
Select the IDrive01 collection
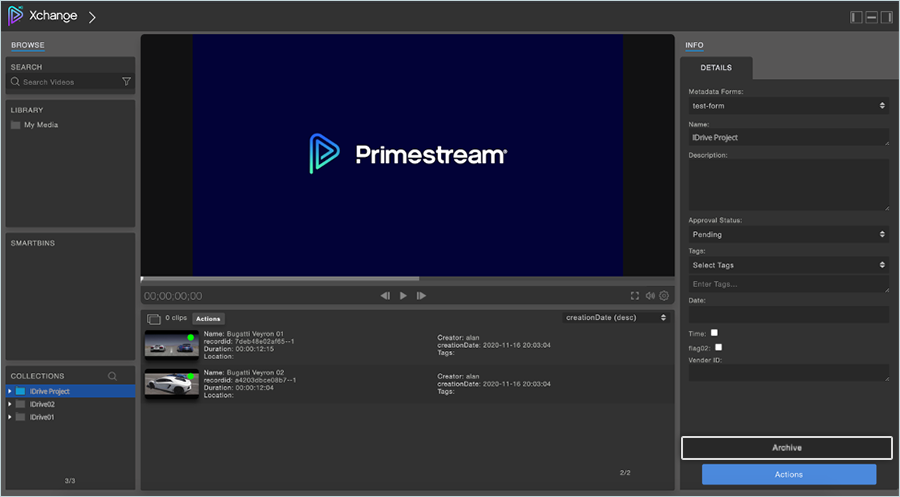(42, 417)
